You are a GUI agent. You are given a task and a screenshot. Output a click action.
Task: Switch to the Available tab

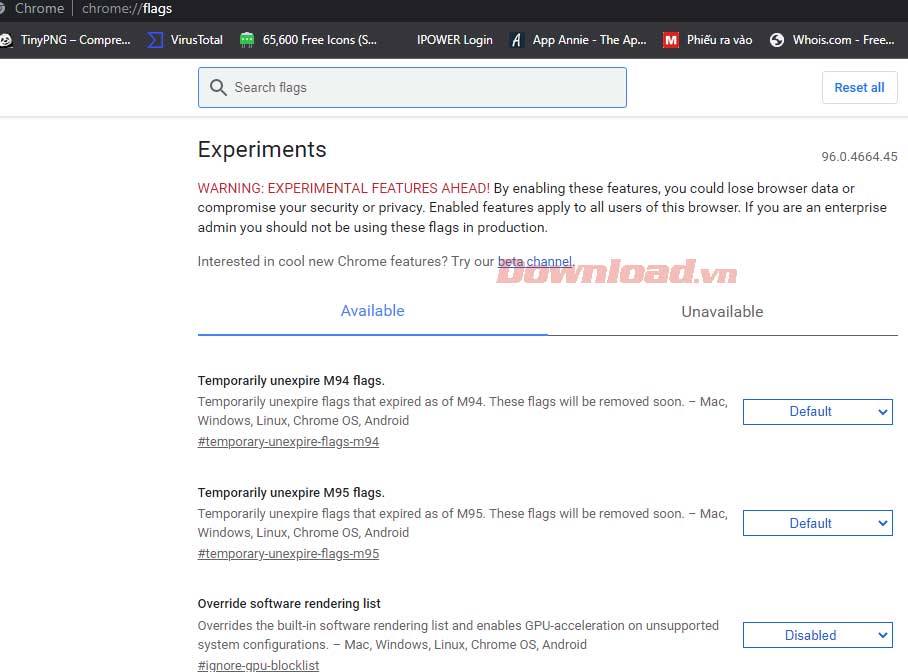coord(372,311)
